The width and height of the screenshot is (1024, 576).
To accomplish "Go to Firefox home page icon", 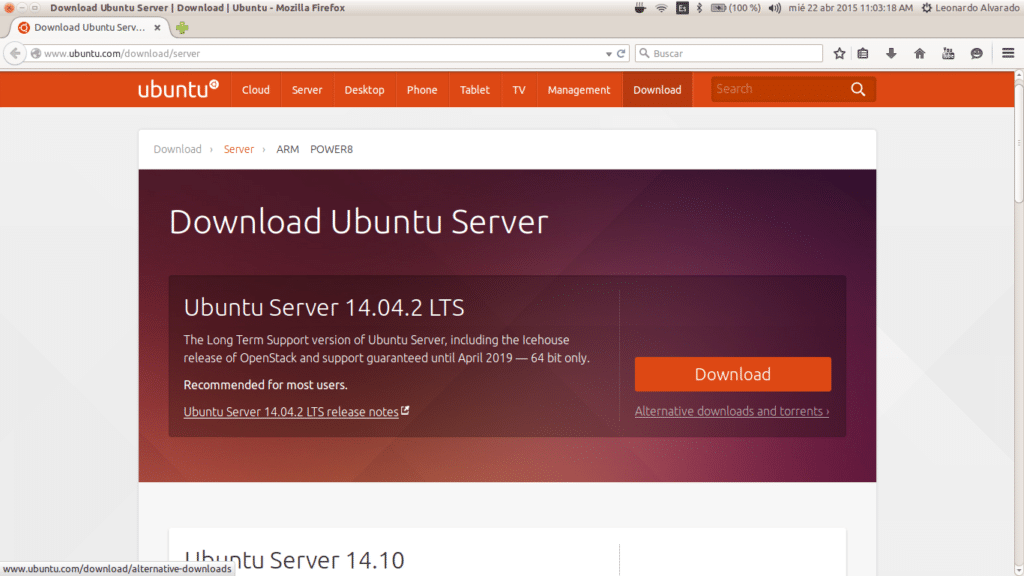I will [920, 54].
